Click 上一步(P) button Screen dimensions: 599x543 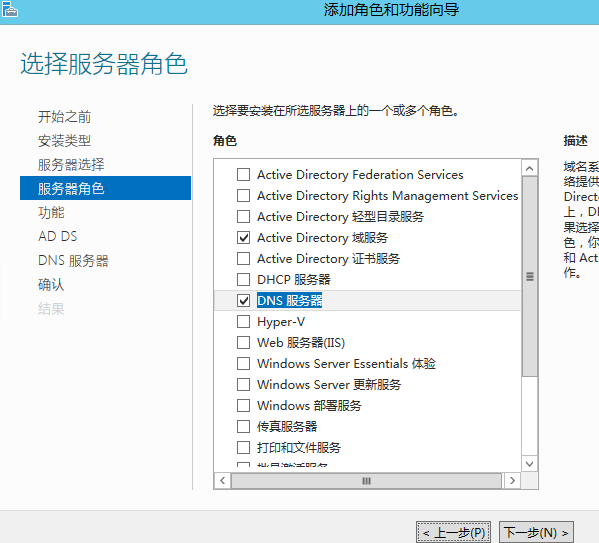click(x=453, y=532)
